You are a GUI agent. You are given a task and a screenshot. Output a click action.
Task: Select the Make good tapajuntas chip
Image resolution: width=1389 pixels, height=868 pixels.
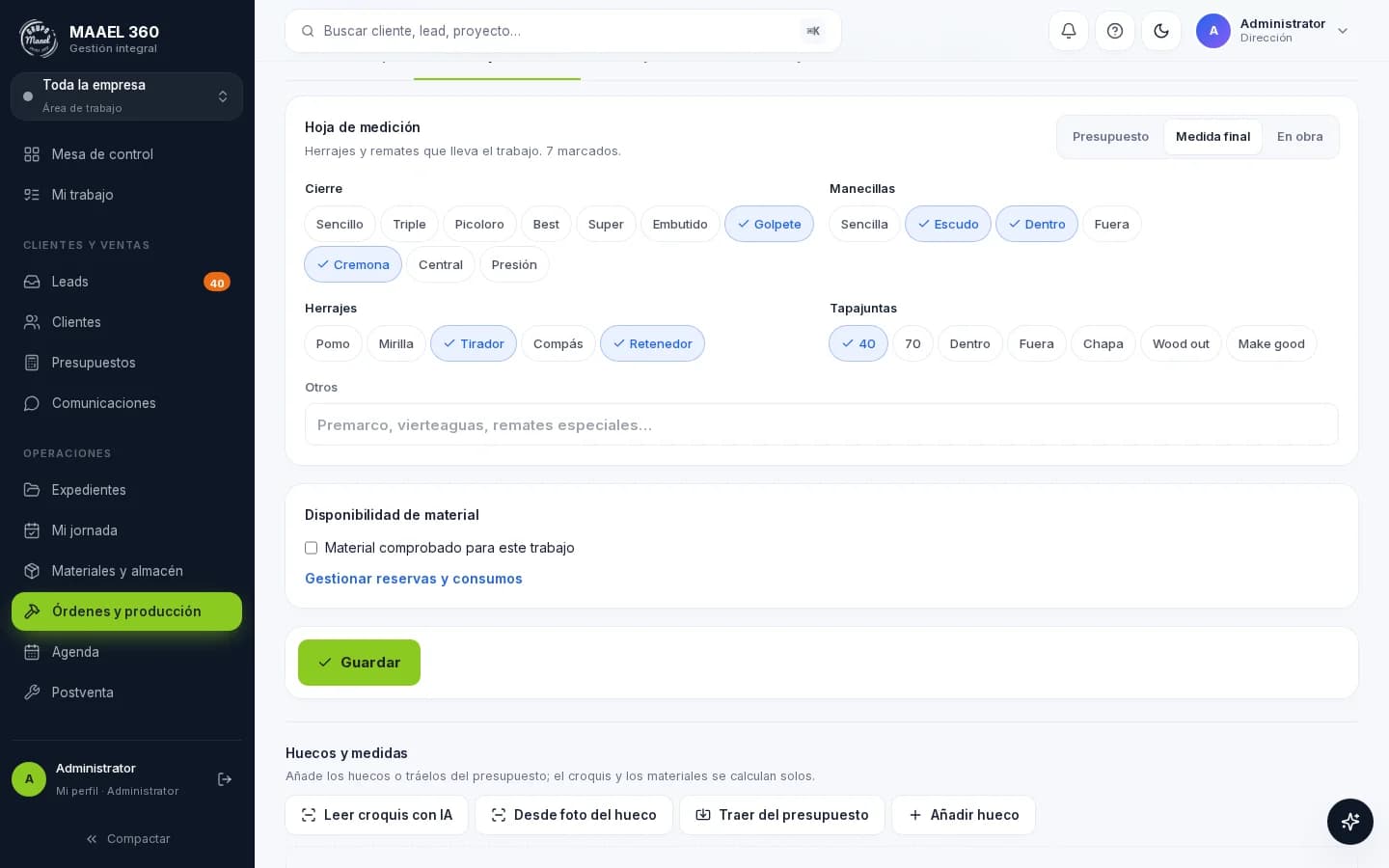click(1271, 343)
